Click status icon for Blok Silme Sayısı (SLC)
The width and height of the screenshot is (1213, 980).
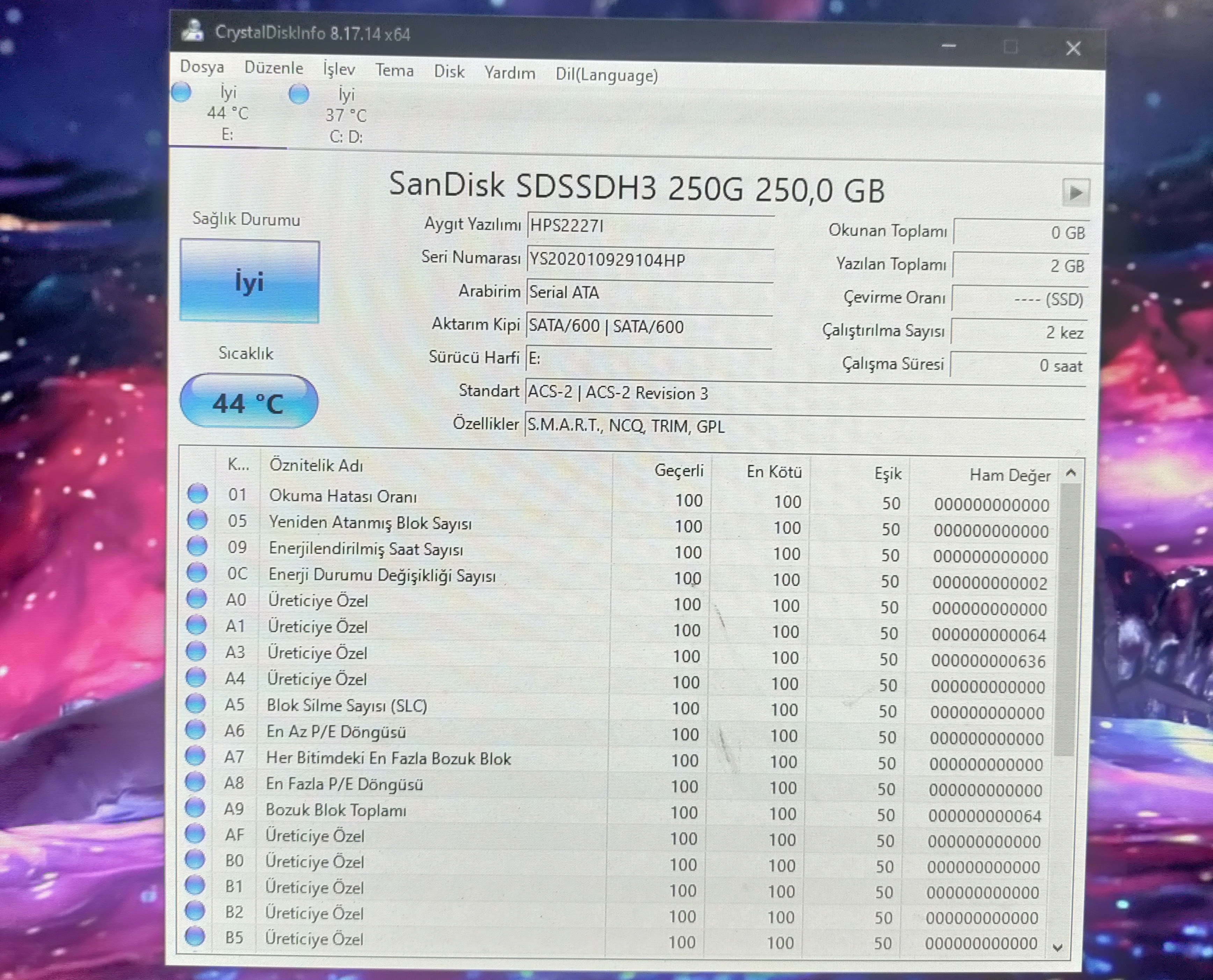(195, 703)
